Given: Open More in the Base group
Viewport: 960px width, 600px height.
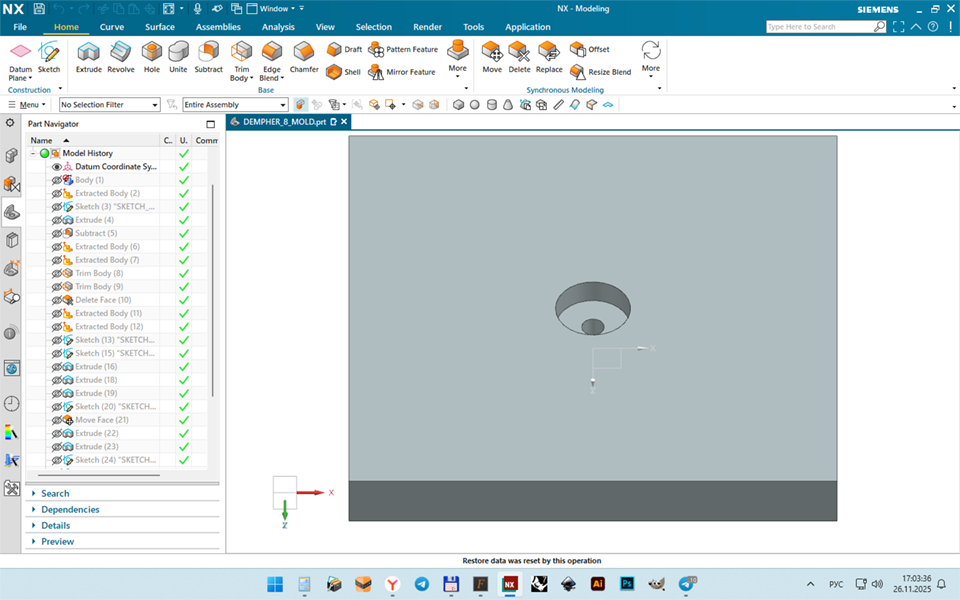Looking at the screenshot, I should click(x=457, y=58).
